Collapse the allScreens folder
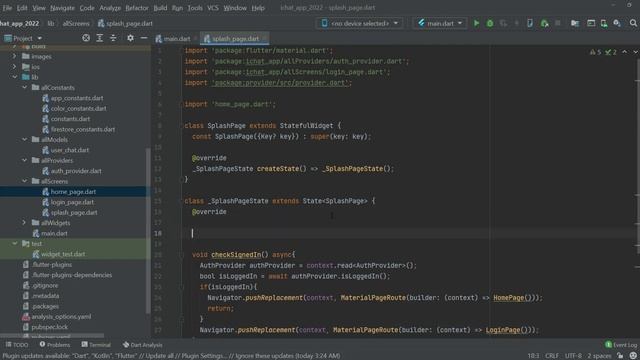The height and width of the screenshot is (360, 640). pyautogui.click(x=24, y=181)
